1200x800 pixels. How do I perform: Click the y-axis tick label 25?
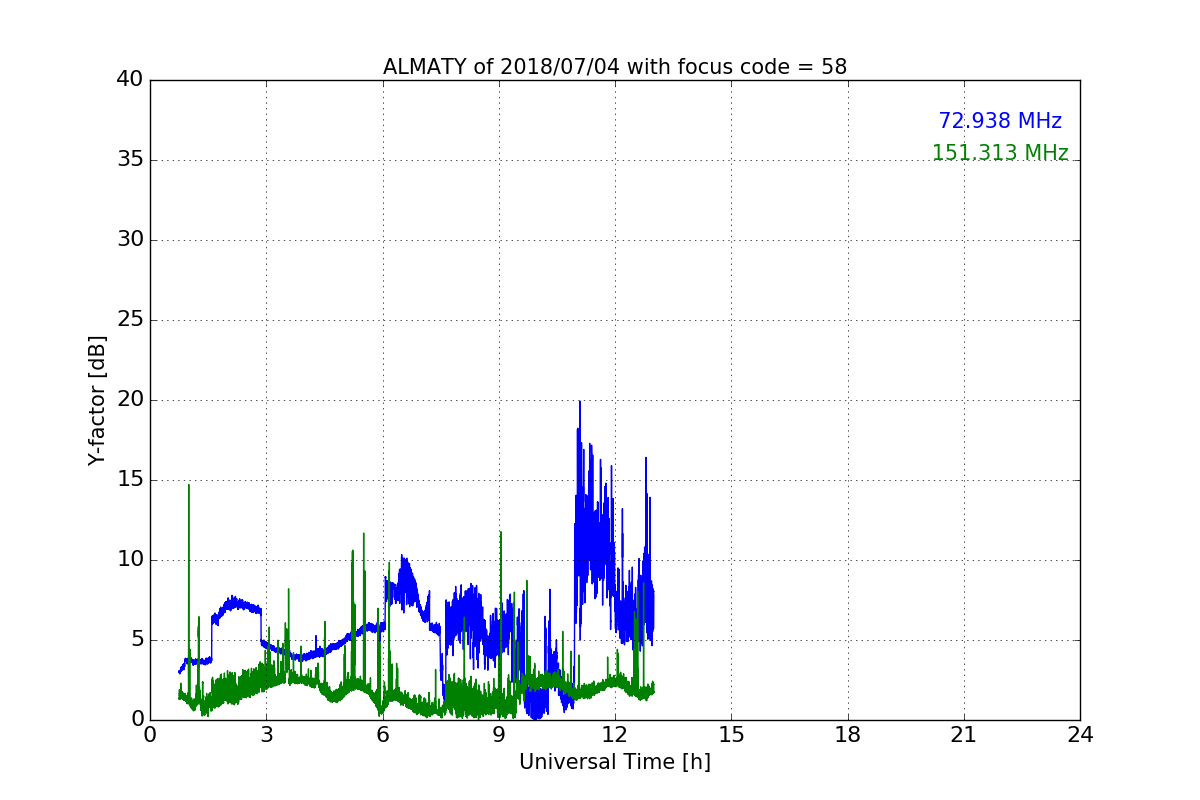click(x=130, y=320)
